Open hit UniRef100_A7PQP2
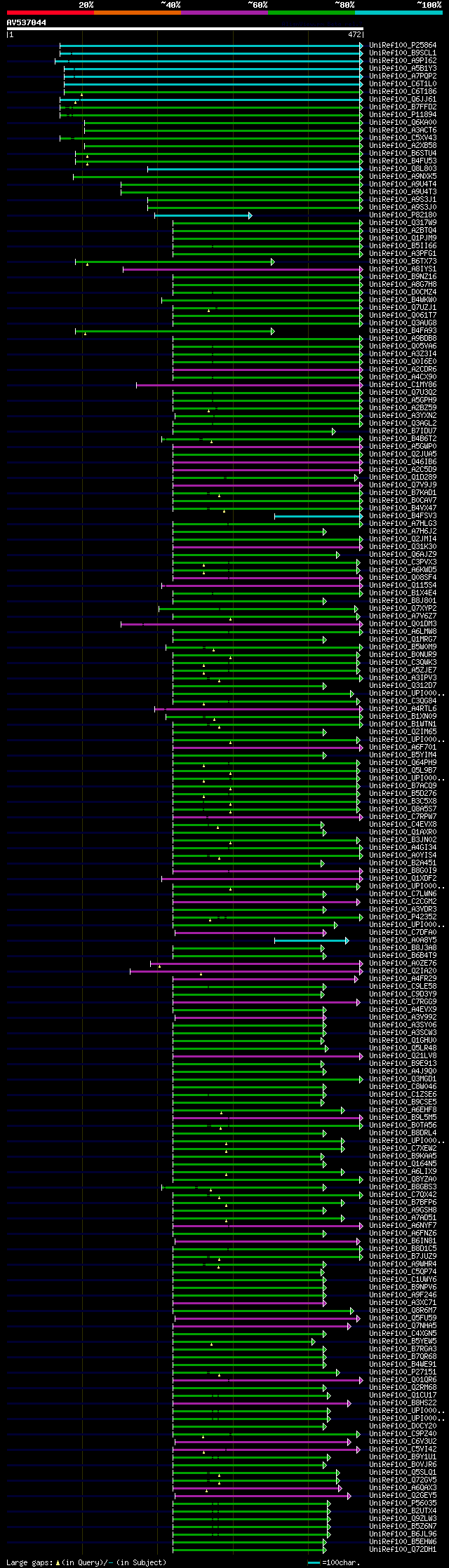 [x=403, y=76]
